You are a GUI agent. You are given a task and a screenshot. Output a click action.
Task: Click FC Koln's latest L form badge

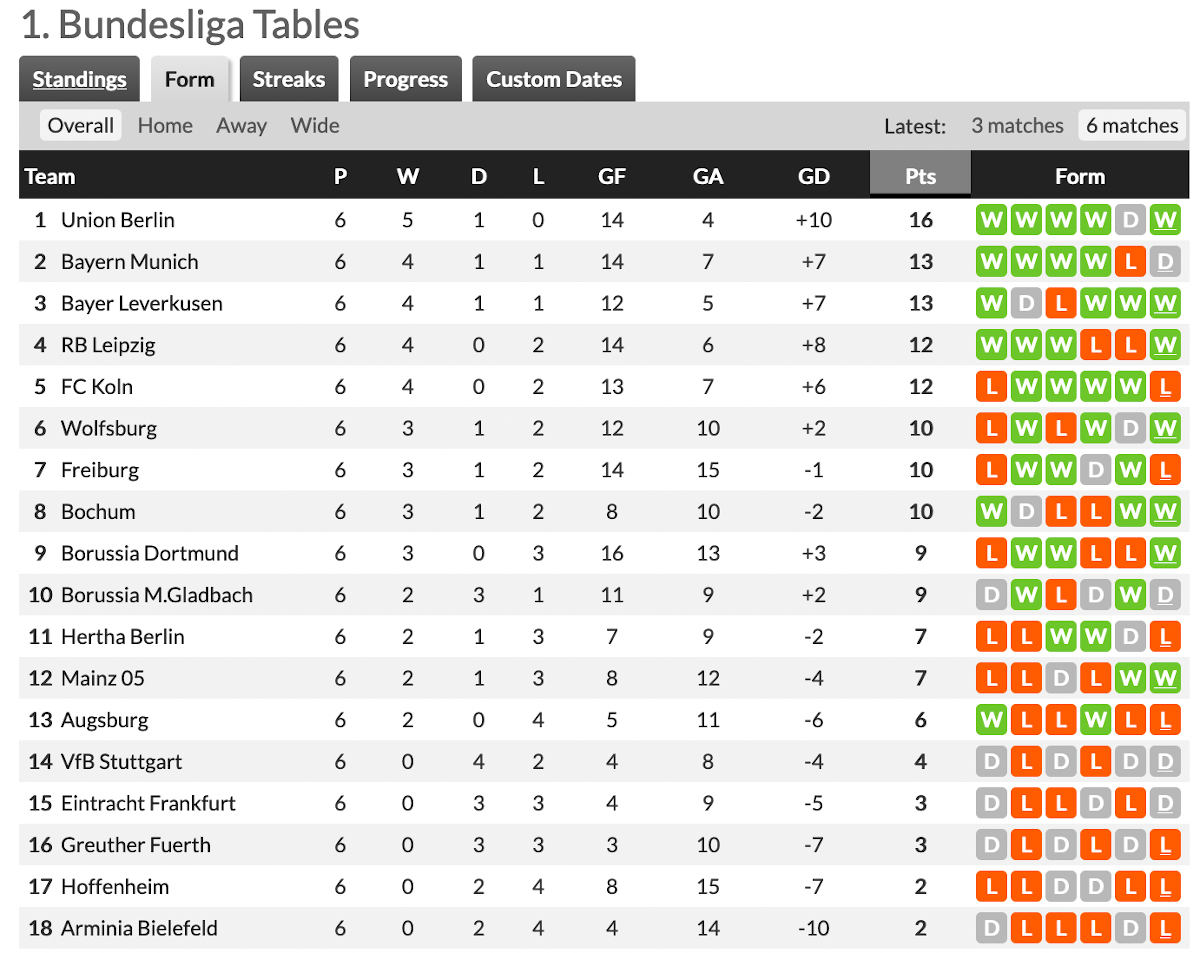1165,386
